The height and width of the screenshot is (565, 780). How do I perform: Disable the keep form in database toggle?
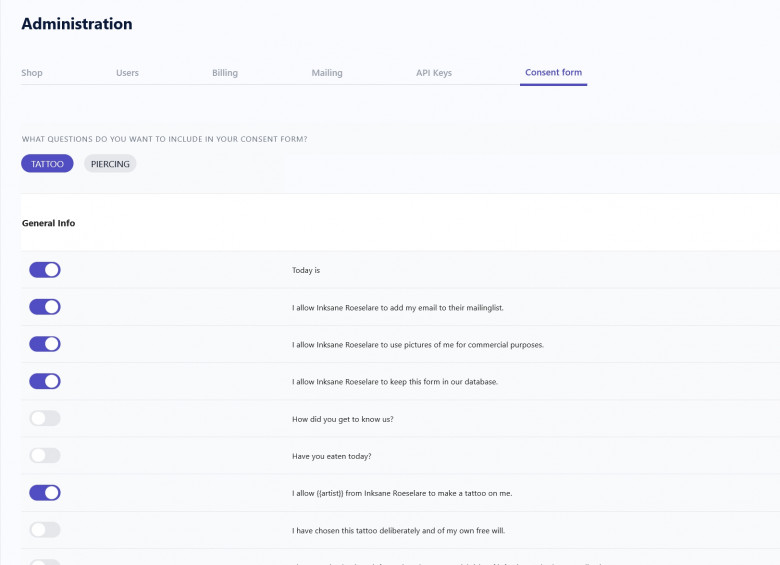[45, 381]
